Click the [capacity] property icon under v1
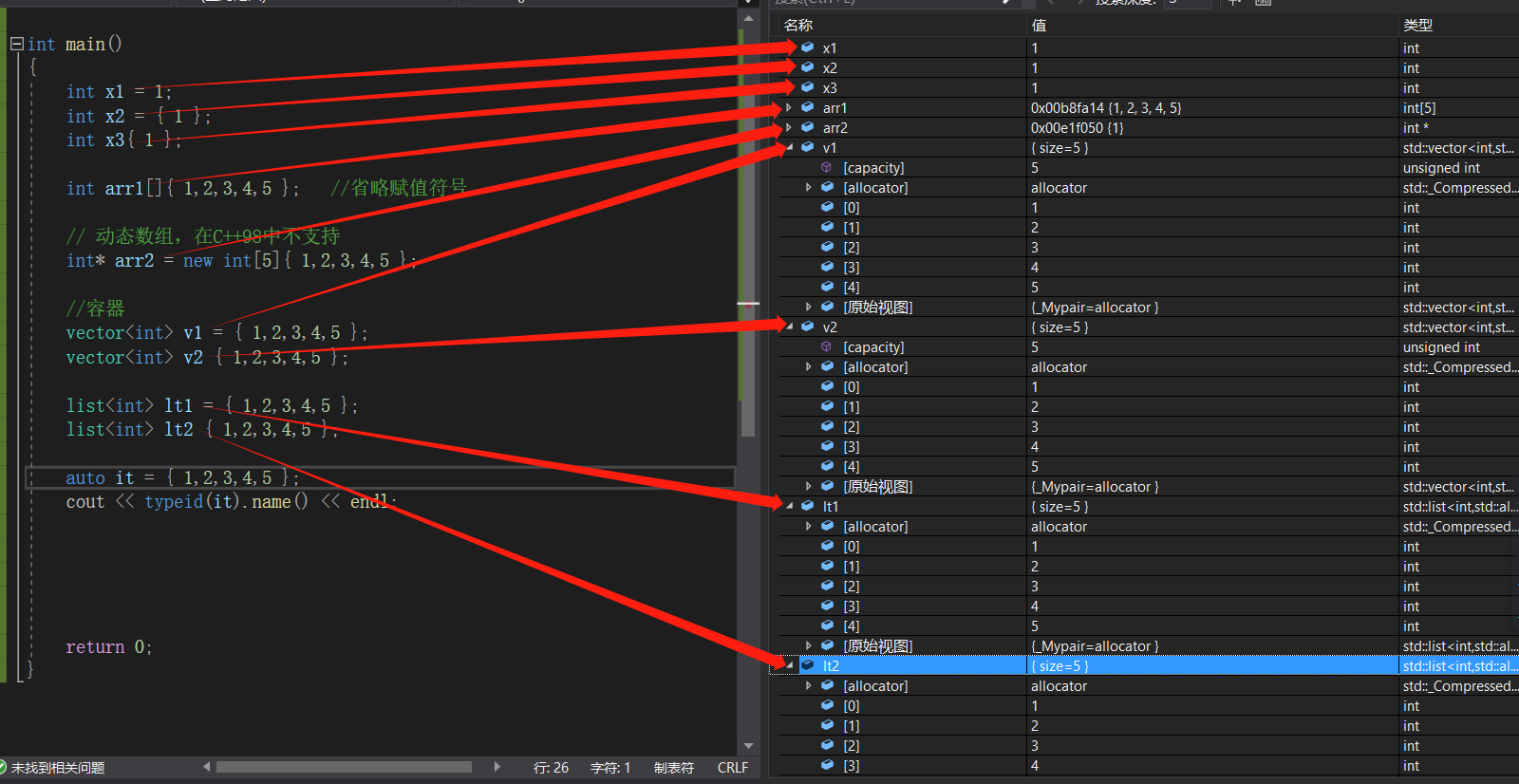This screenshot has width=1519, height=784. click(827, 167)
